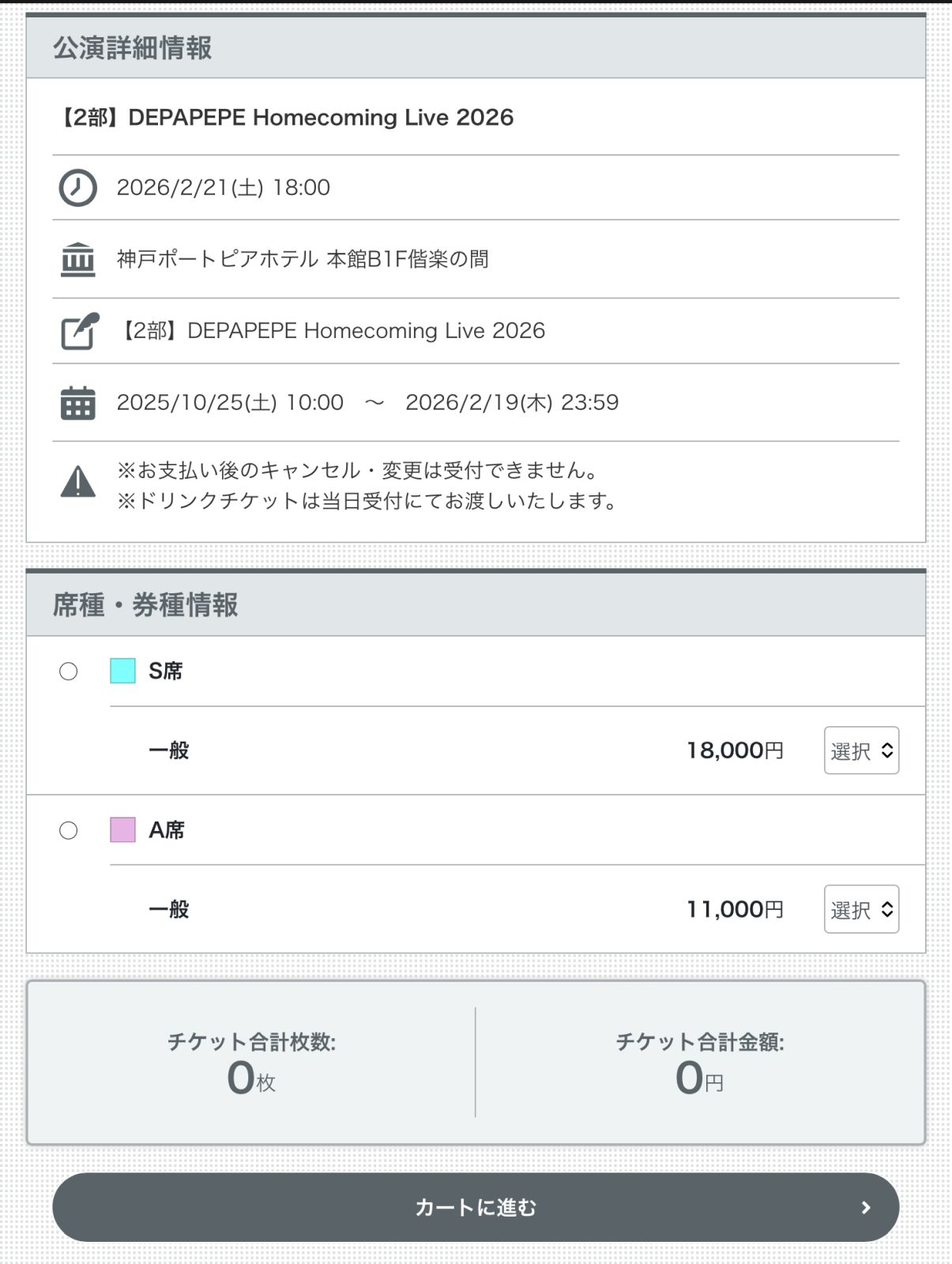
Task: Click the 席種・券種情報 section header
Action: click(x=145, y=605)
